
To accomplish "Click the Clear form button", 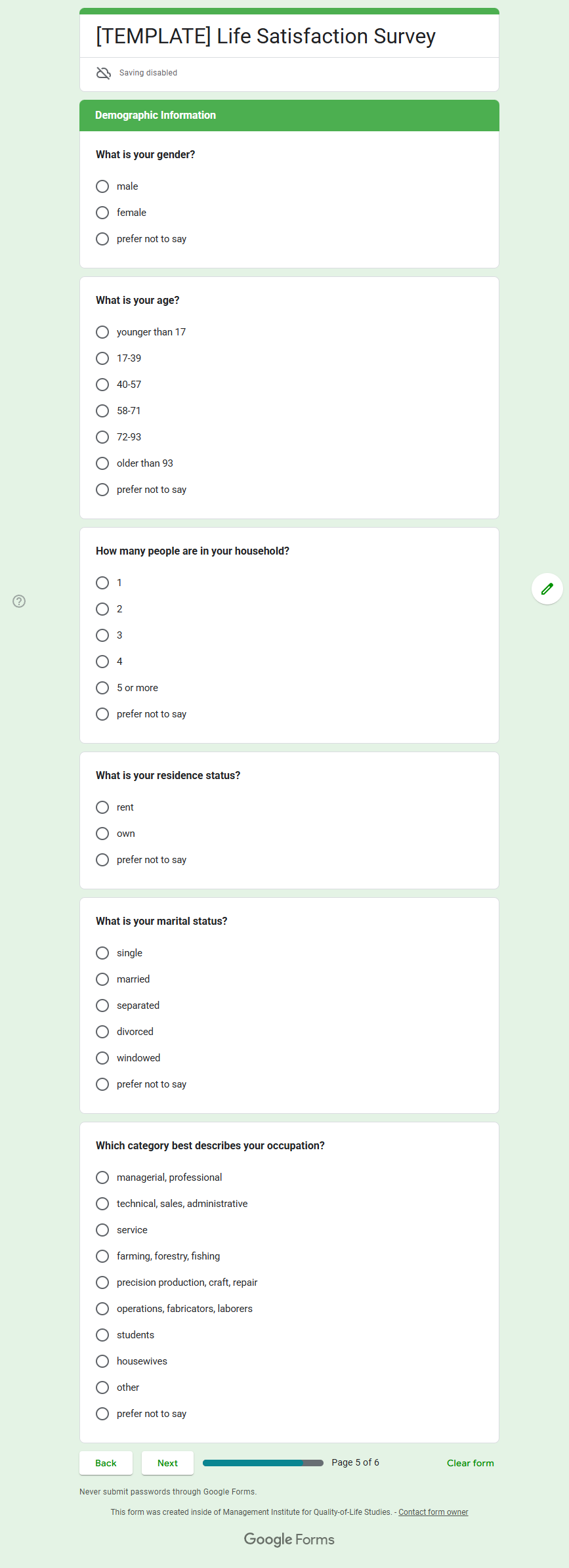I will pos(470,1463).
